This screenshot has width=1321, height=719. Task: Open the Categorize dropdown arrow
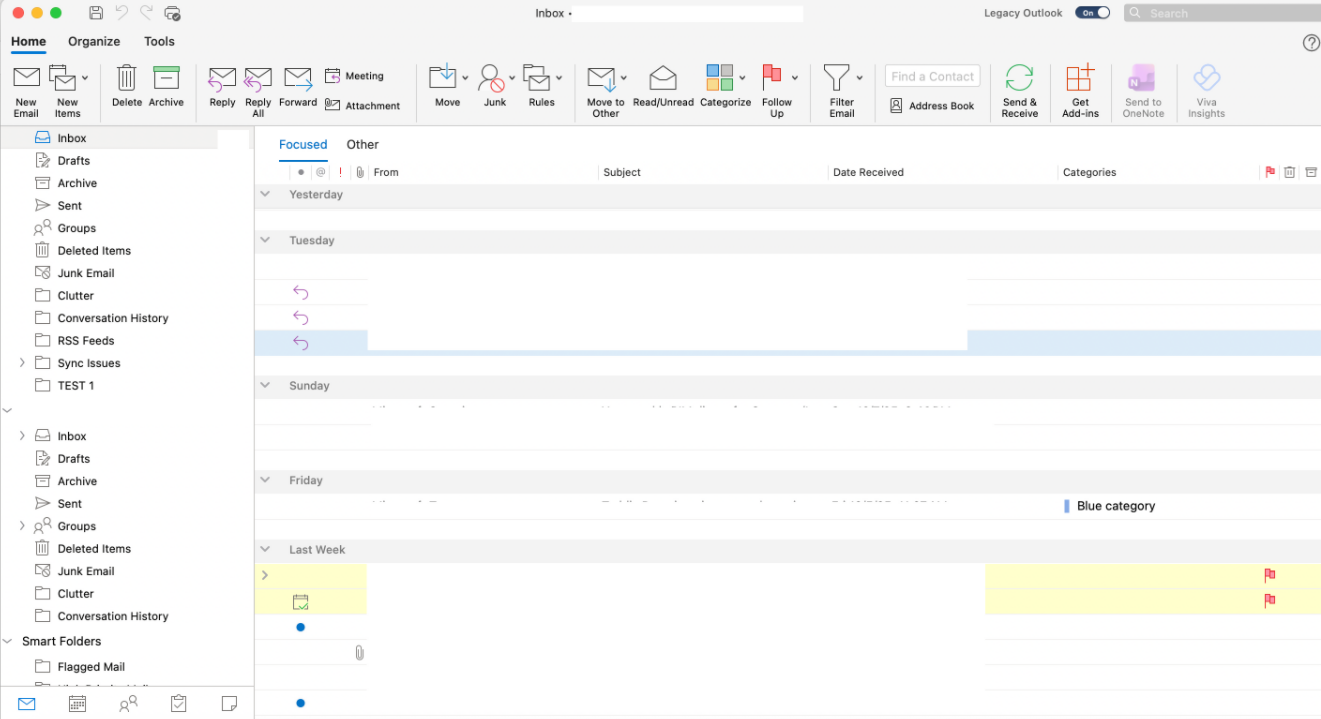click(x=742, y=78)
